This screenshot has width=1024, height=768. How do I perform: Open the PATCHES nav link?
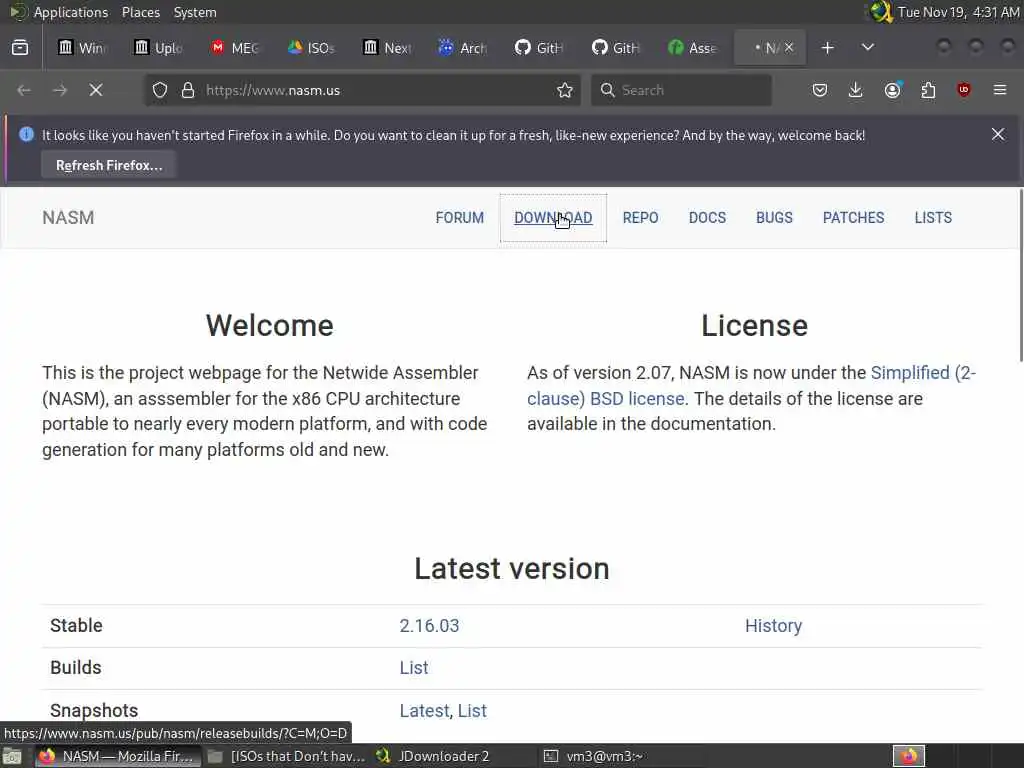[x=853, y=217]
